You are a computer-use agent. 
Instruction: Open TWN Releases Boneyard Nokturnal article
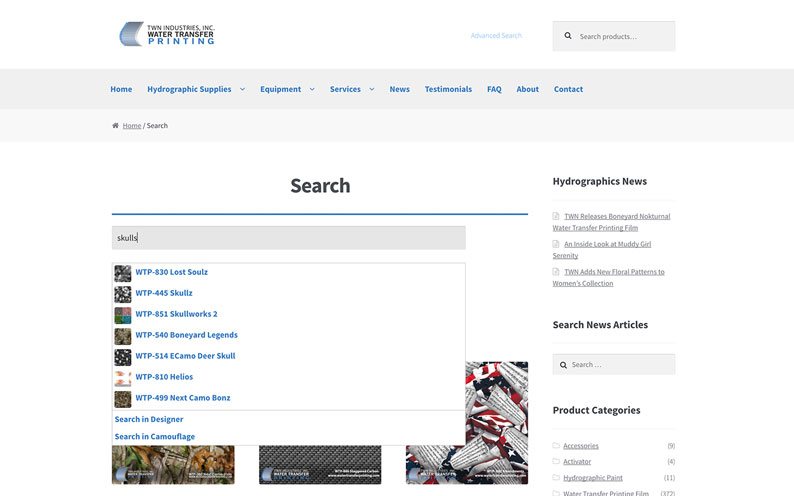(x=611, y=222)
